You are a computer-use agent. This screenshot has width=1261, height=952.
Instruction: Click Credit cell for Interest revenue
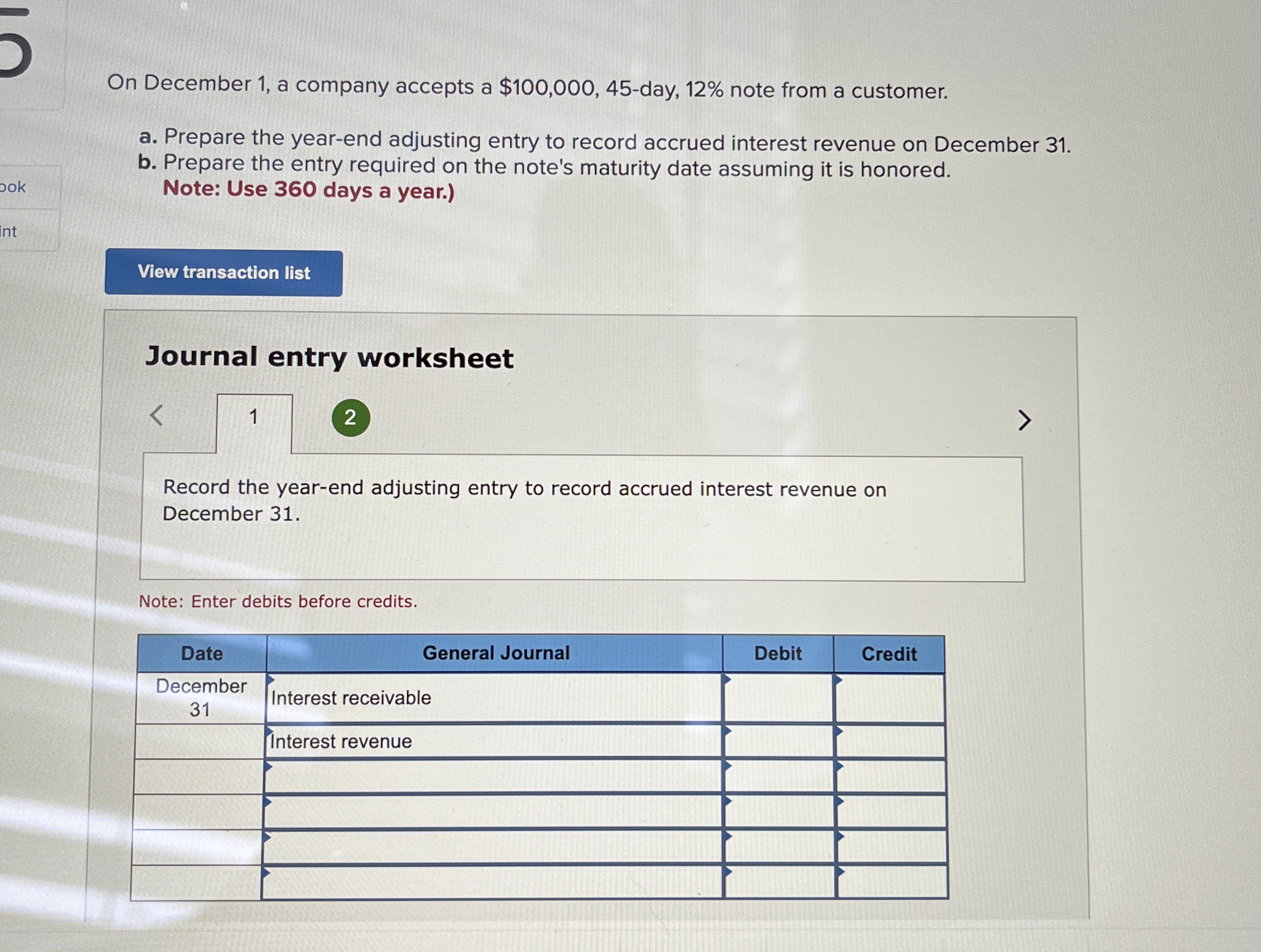(x=890, y=742)
